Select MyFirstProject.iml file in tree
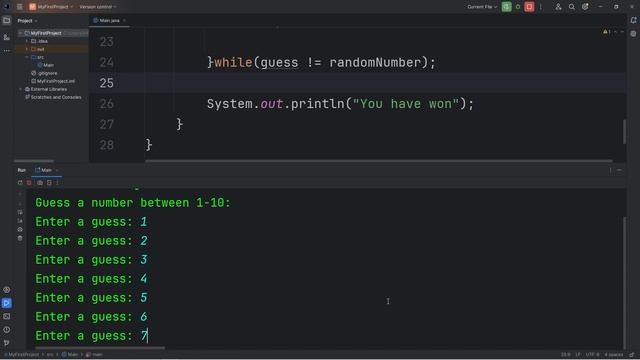This screenshot has height=360, width=640. 53,81
